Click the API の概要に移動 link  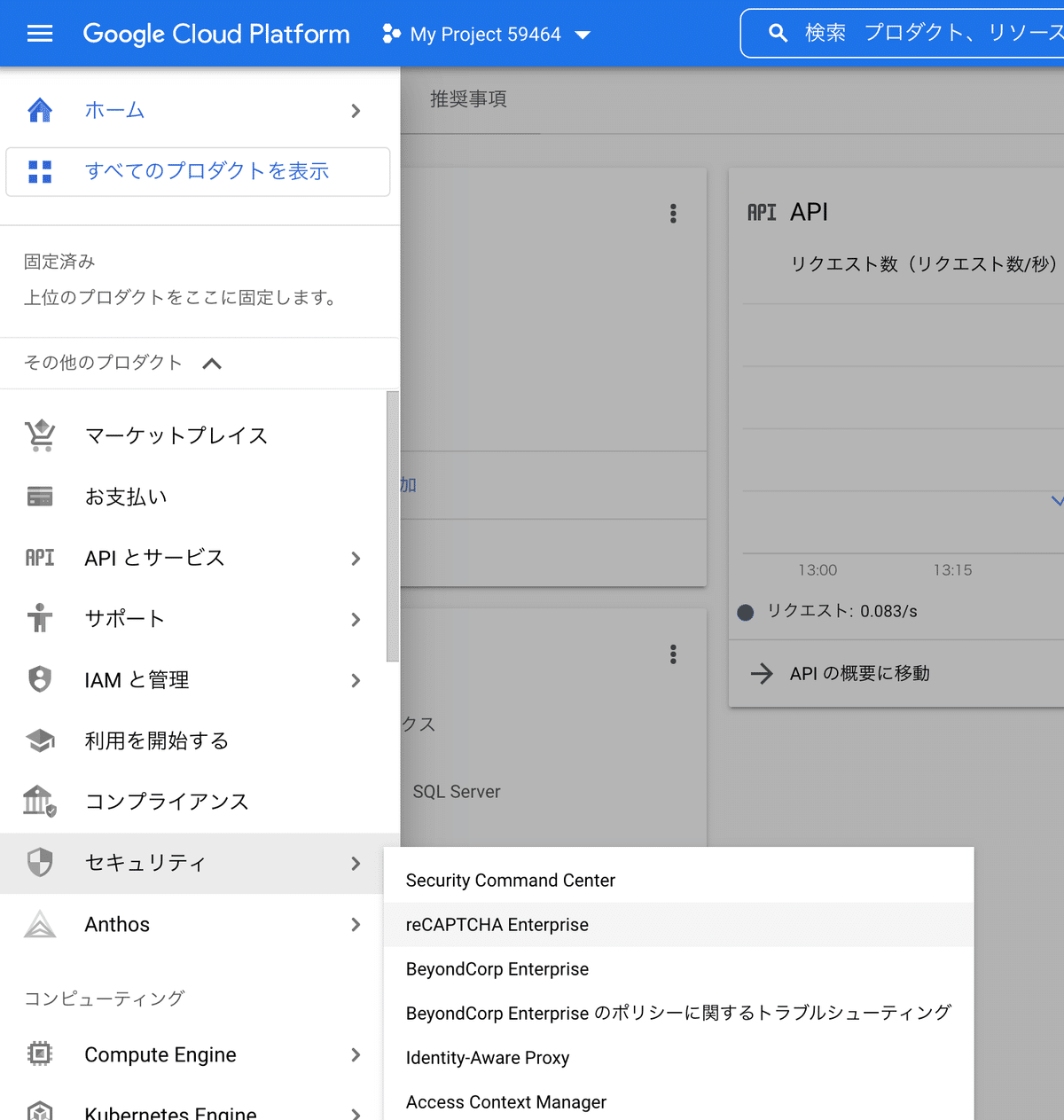[860, 674]
